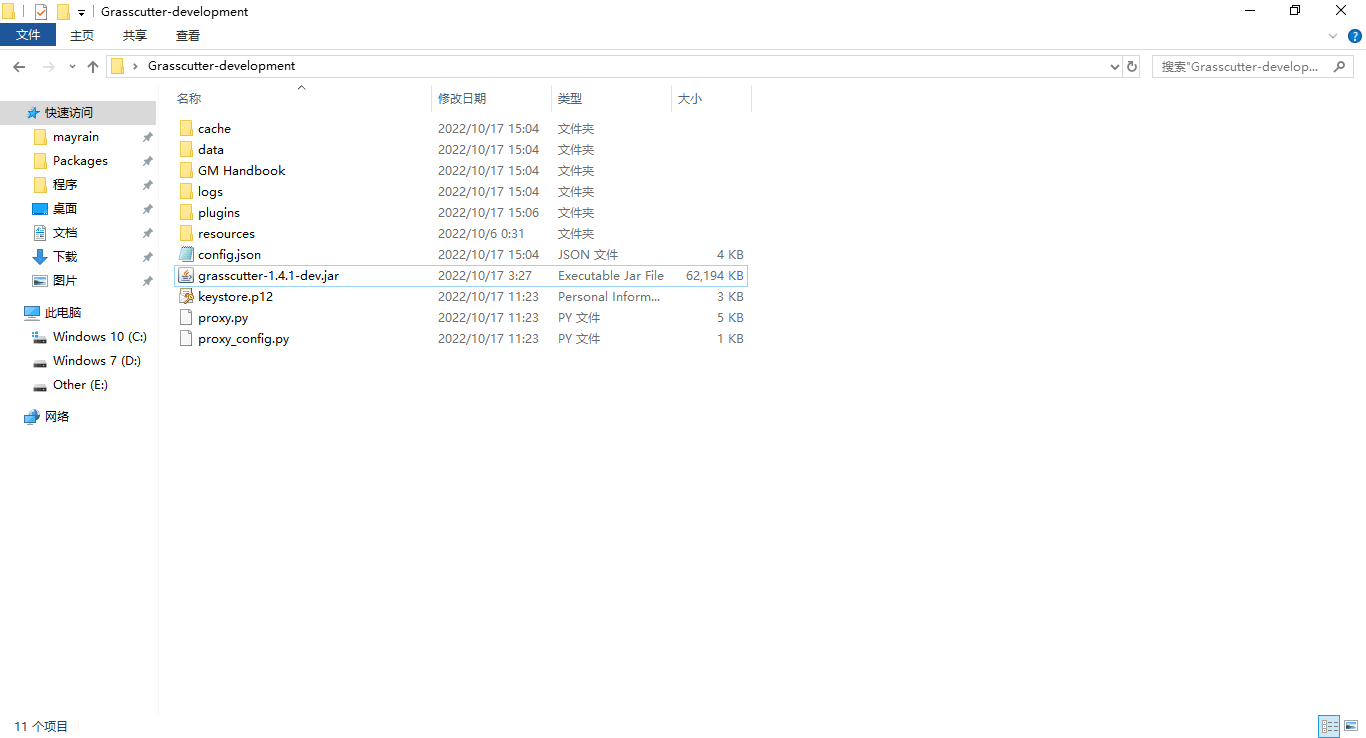Click the Up directory arrow
The height and width of the screenshot is (738, 1366).
coord(93,66)
